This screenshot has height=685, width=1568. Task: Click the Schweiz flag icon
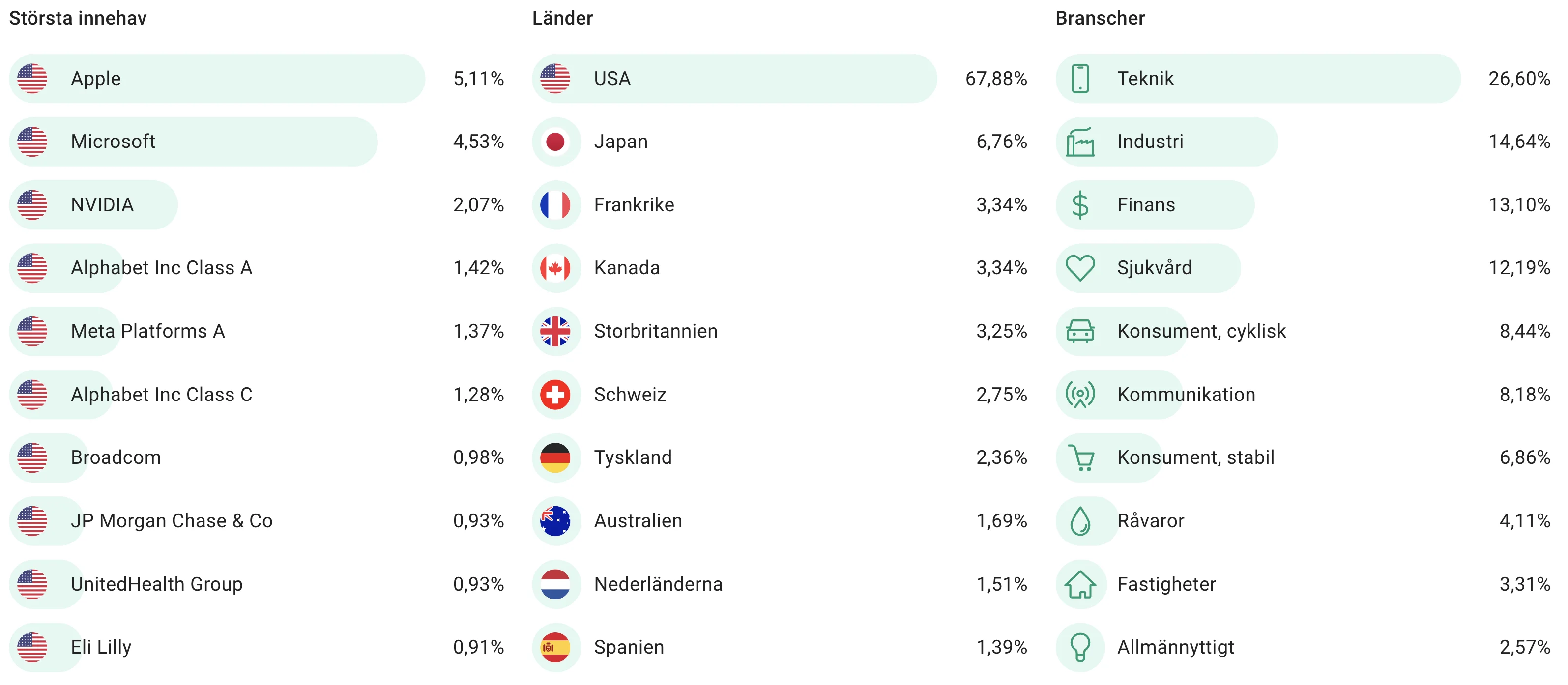pyautogui.click(x=555, y=394)
